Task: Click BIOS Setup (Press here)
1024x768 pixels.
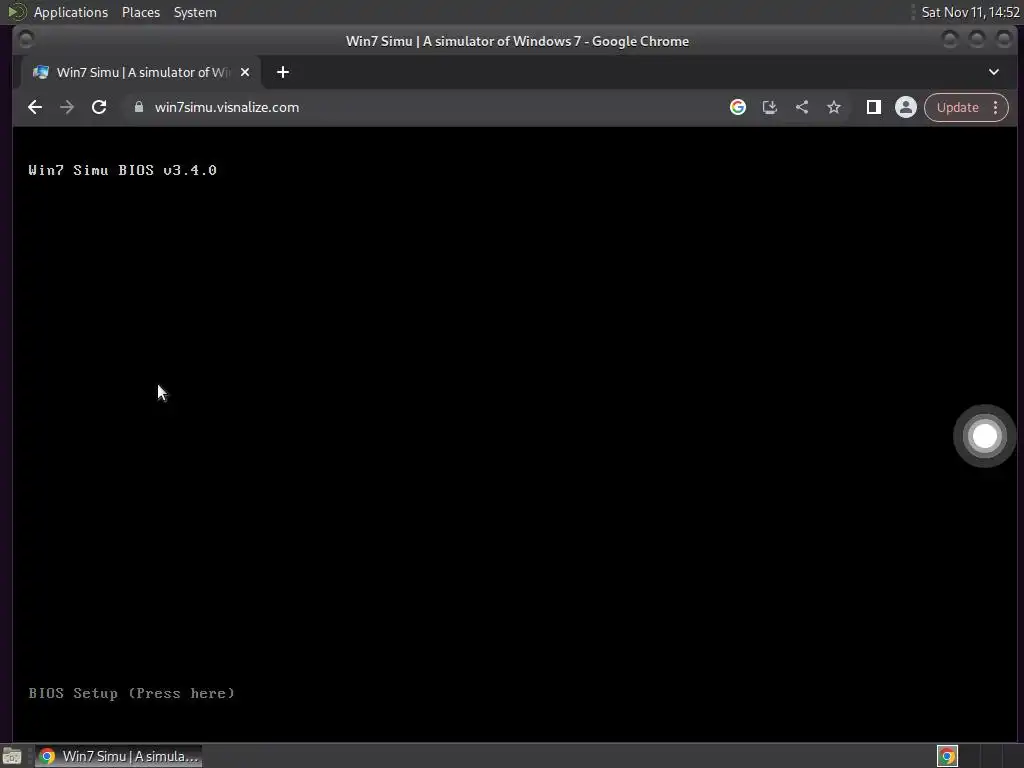Action: (131, 694)
